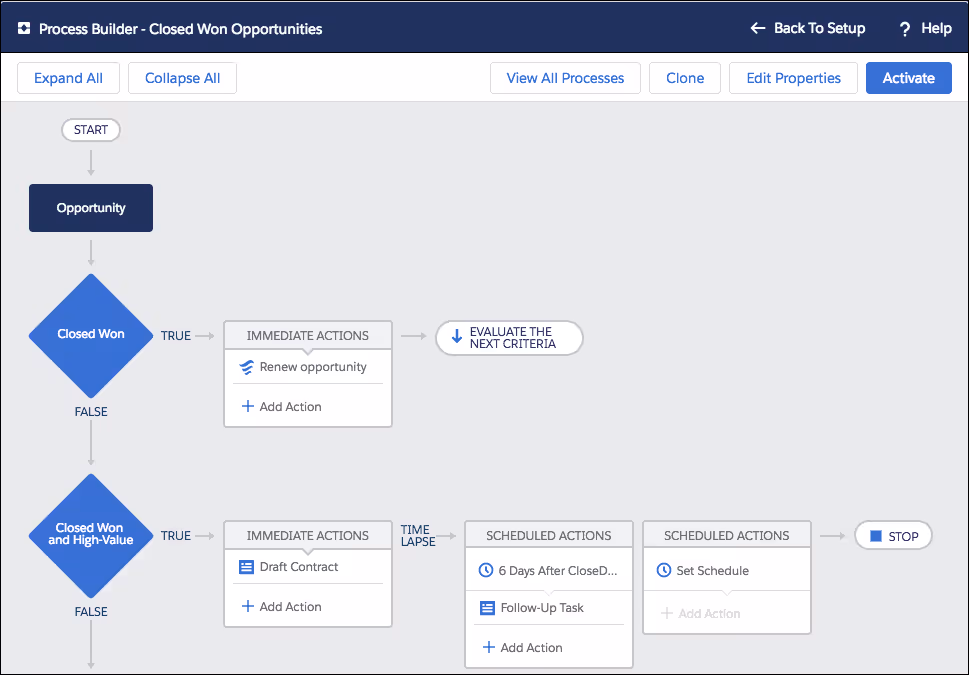This screenshot has width=969, height=675.
Task: Click the plus icon under Renew opportunity
Action: coord(247,406)
